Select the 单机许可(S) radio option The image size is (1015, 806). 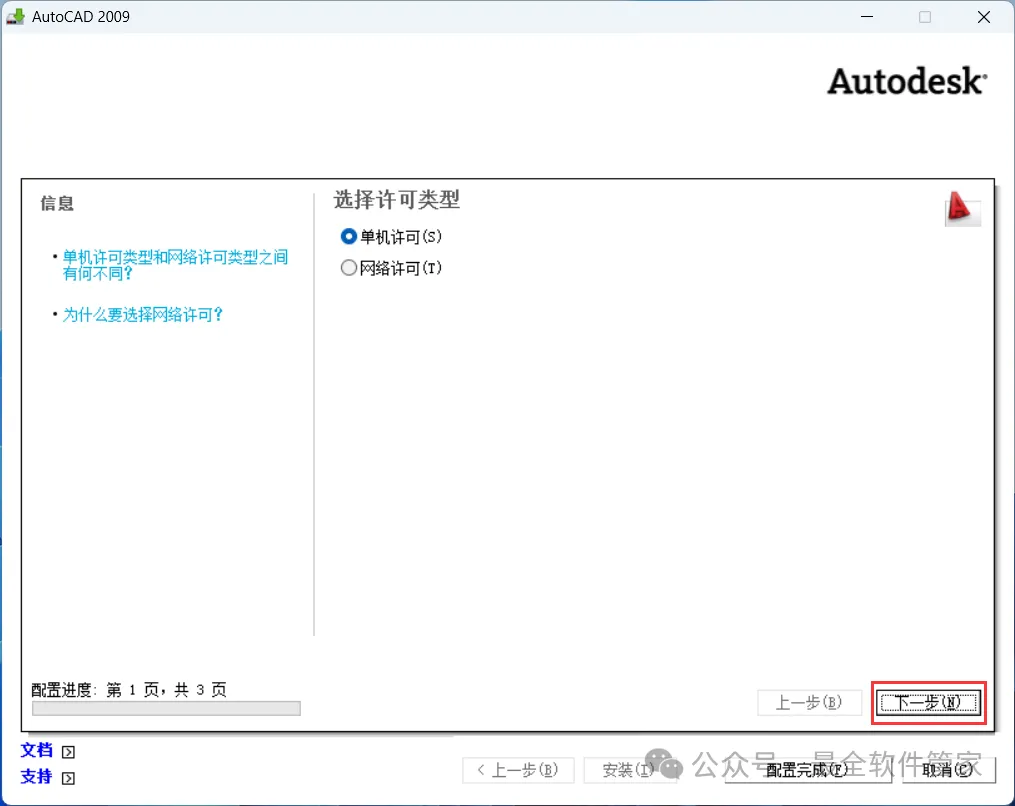[x=391, y=237]
